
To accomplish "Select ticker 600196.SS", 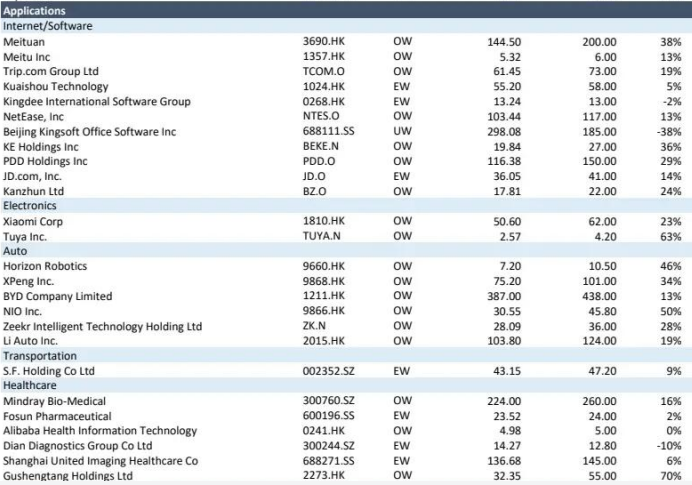I will click(328, 415).
